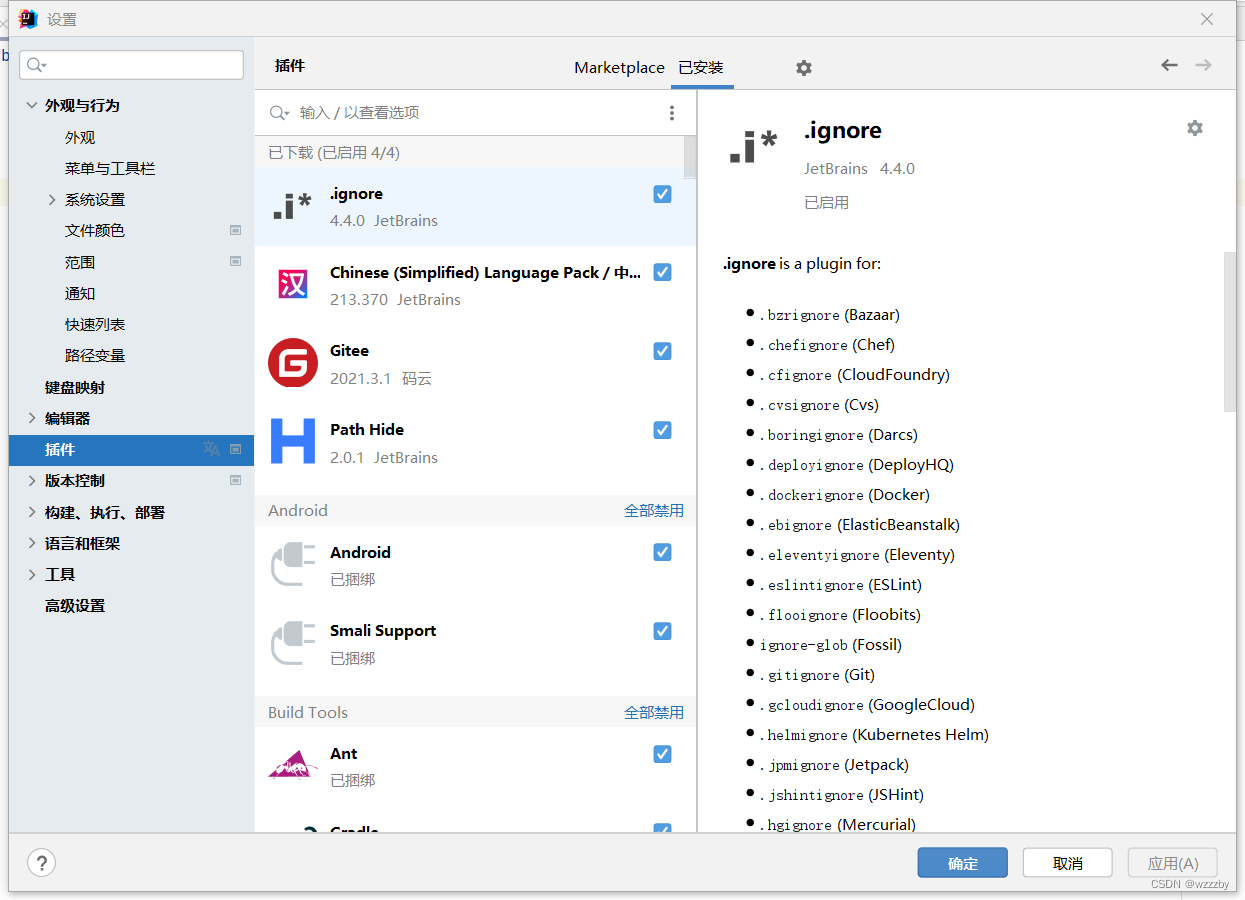The height and width of the screenshot is (900, 1245).
Task: Switch to the 已安装 tab
Action: pos(701,68)
